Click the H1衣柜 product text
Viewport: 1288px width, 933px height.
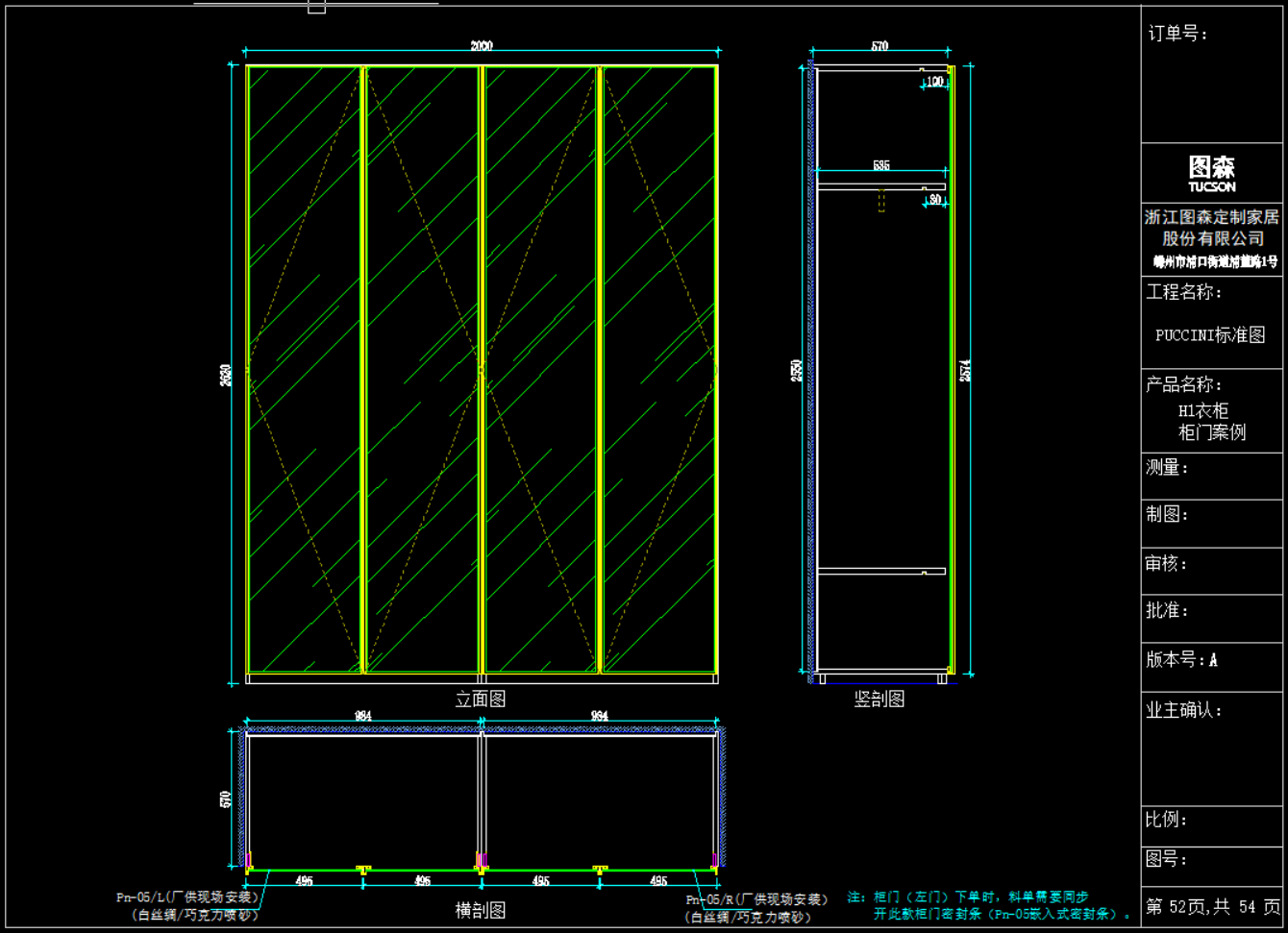click(1203, 411)
